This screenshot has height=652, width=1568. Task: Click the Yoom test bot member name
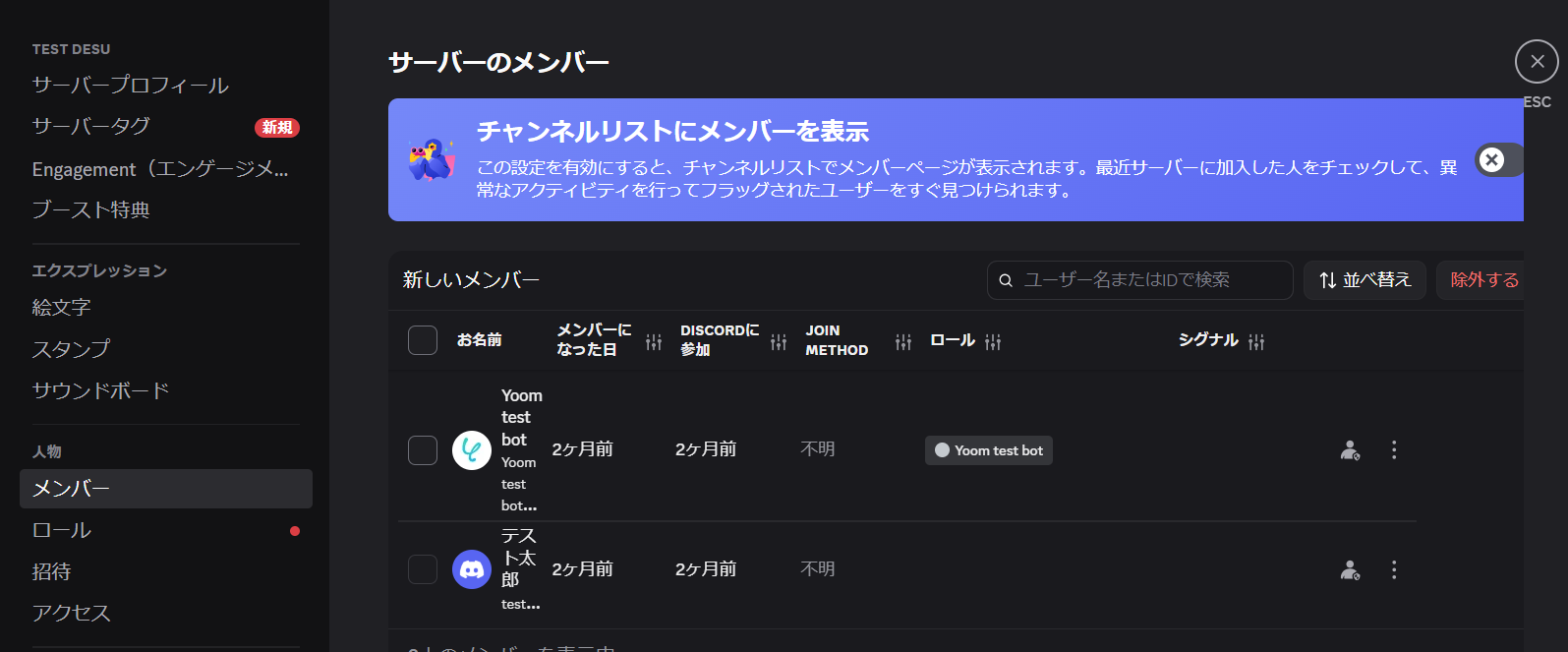[x=521, y=418]
